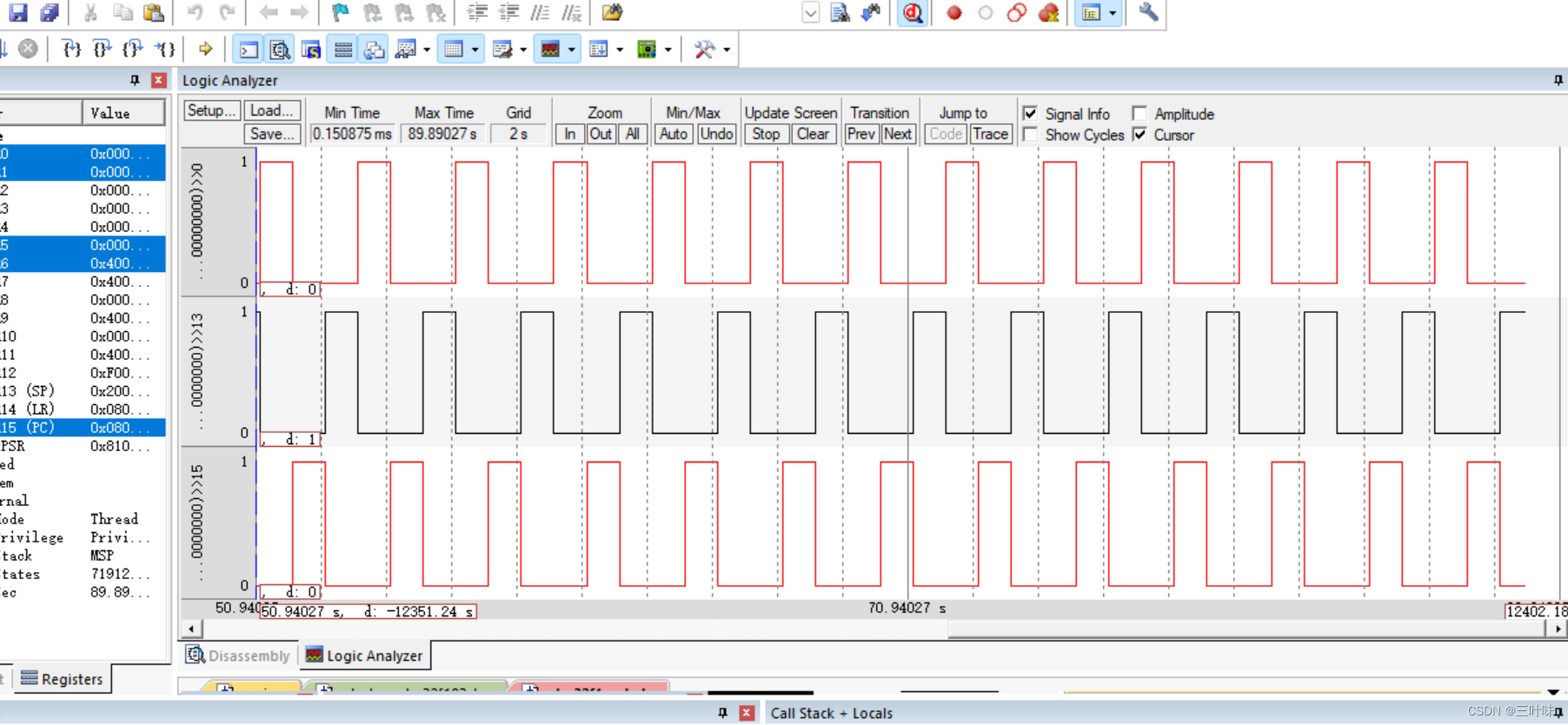The height and width of the screenshot is (725, 1568).
Task: Open the System Viewer dropdown arrow
Action: click(x=668, y=50)
